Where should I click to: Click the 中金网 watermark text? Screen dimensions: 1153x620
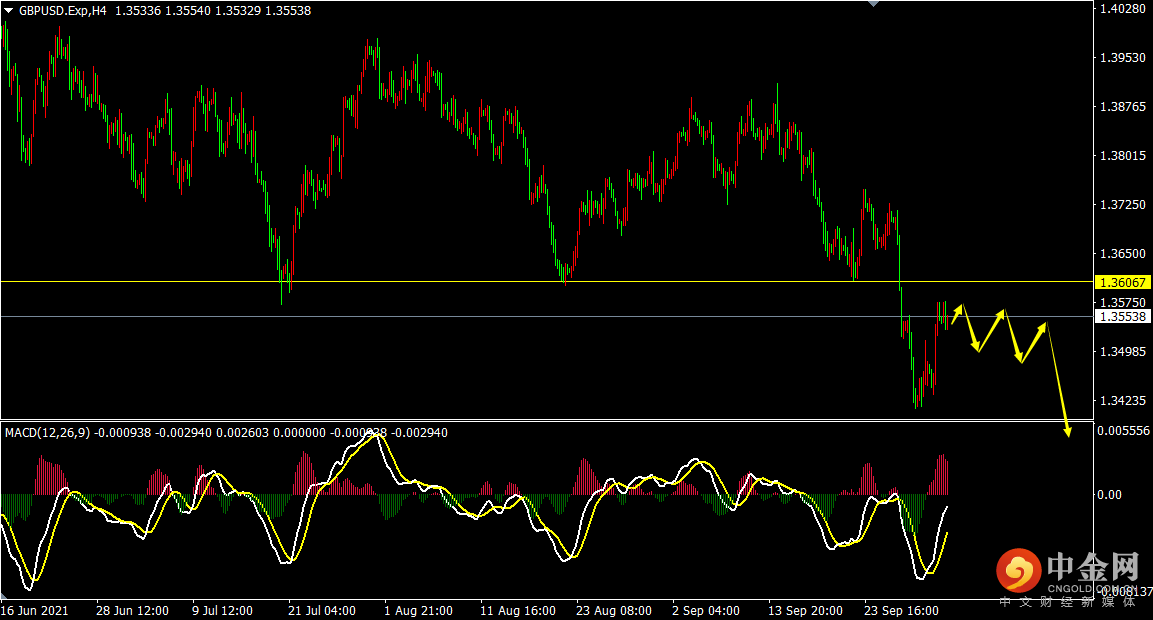point(1093,568)
